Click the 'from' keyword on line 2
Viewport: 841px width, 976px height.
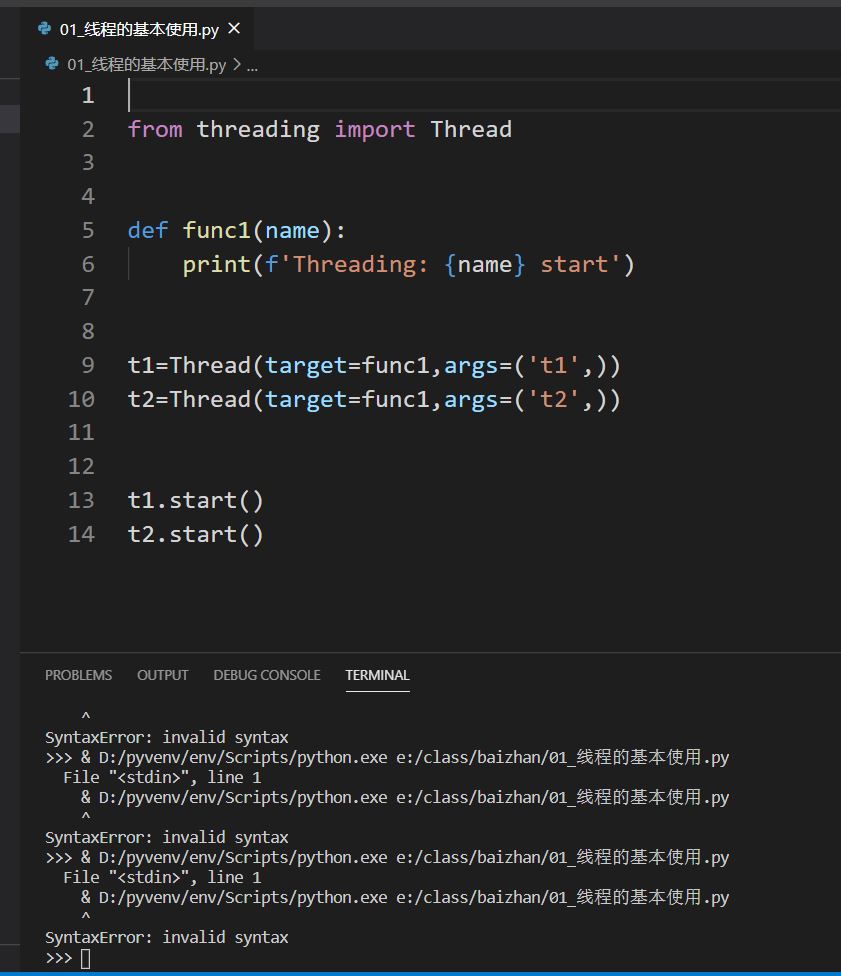155,129
